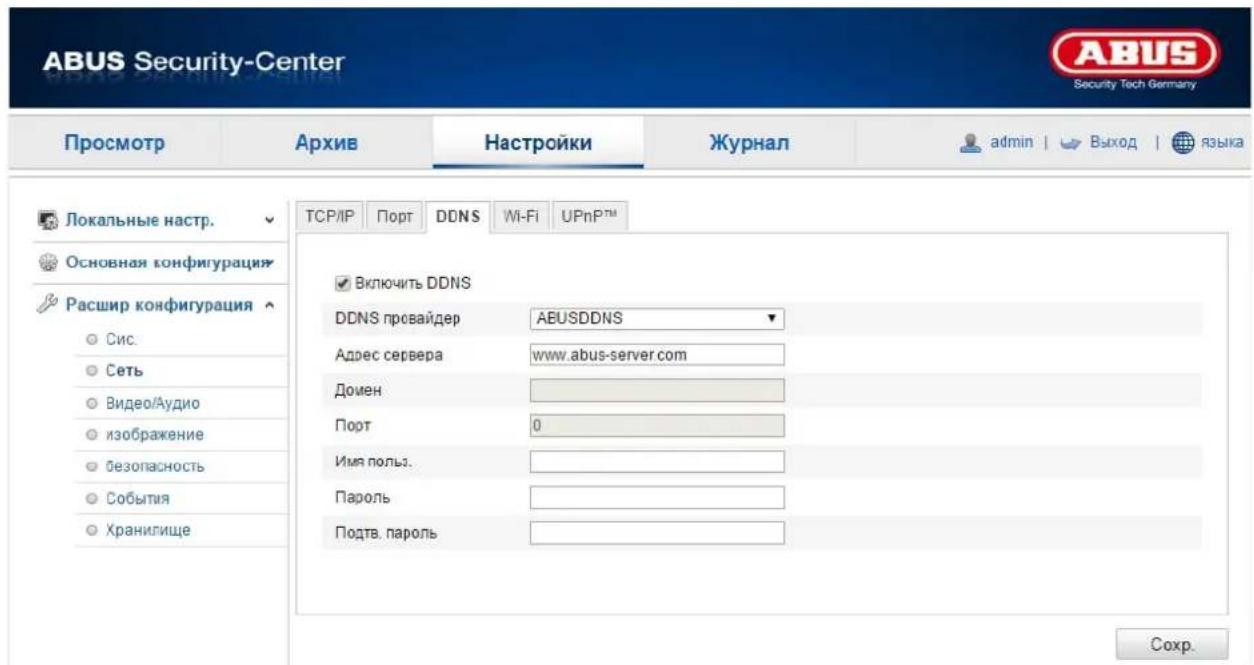Click the Имя польз. input field
1254x665 pixels.
[656, 461]
